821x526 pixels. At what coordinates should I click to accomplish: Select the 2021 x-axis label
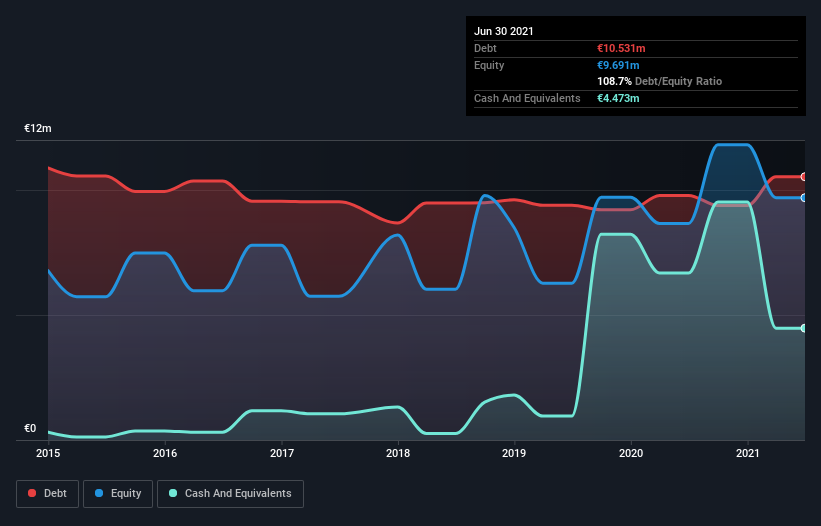pyautogui.click(x=748, y=453)
